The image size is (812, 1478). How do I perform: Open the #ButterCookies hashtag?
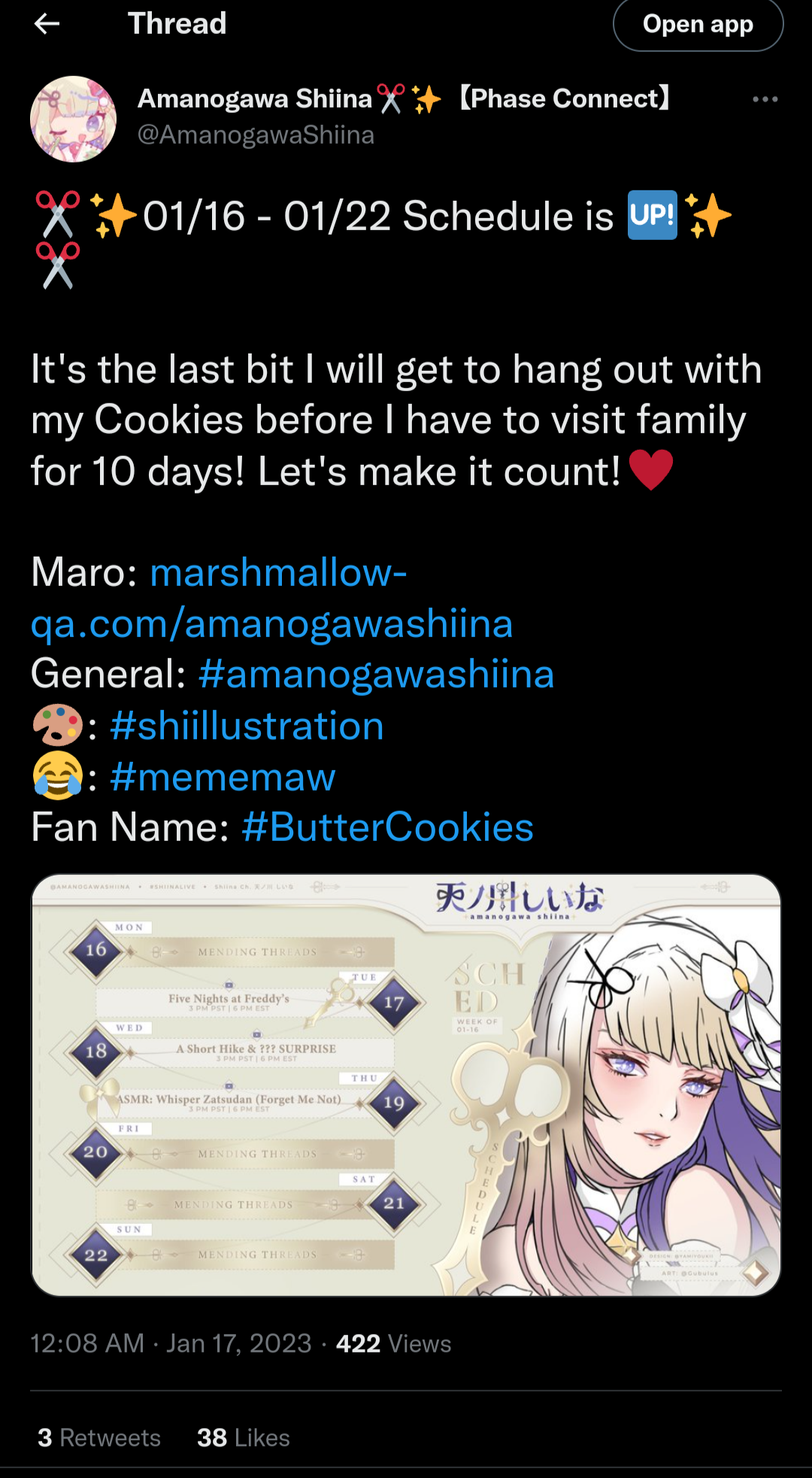click(x=387, y=827)
